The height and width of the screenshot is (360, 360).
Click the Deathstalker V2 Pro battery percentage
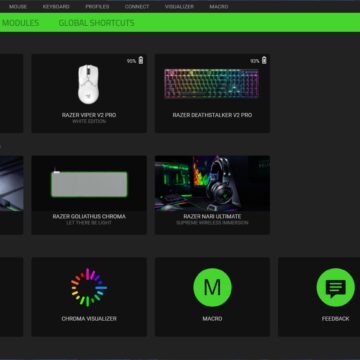(255, 61)
